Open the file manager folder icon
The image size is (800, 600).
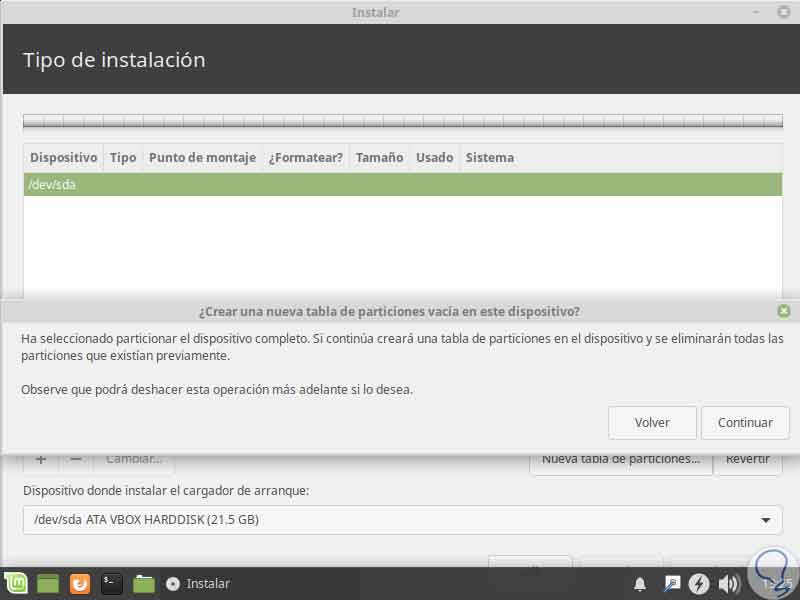tap(143, 583)
